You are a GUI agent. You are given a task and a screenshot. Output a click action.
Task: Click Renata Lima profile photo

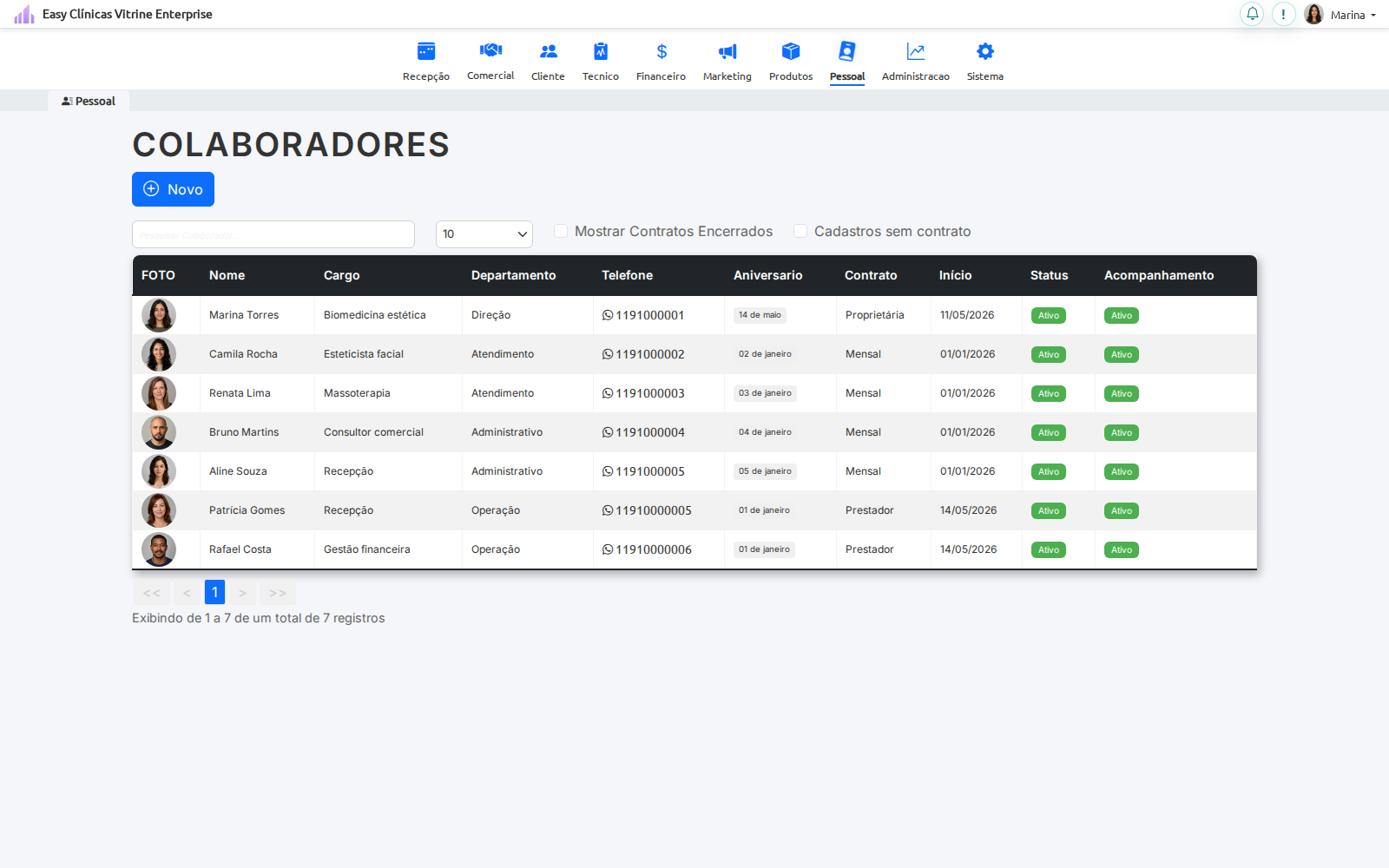[x=159, y=393]
